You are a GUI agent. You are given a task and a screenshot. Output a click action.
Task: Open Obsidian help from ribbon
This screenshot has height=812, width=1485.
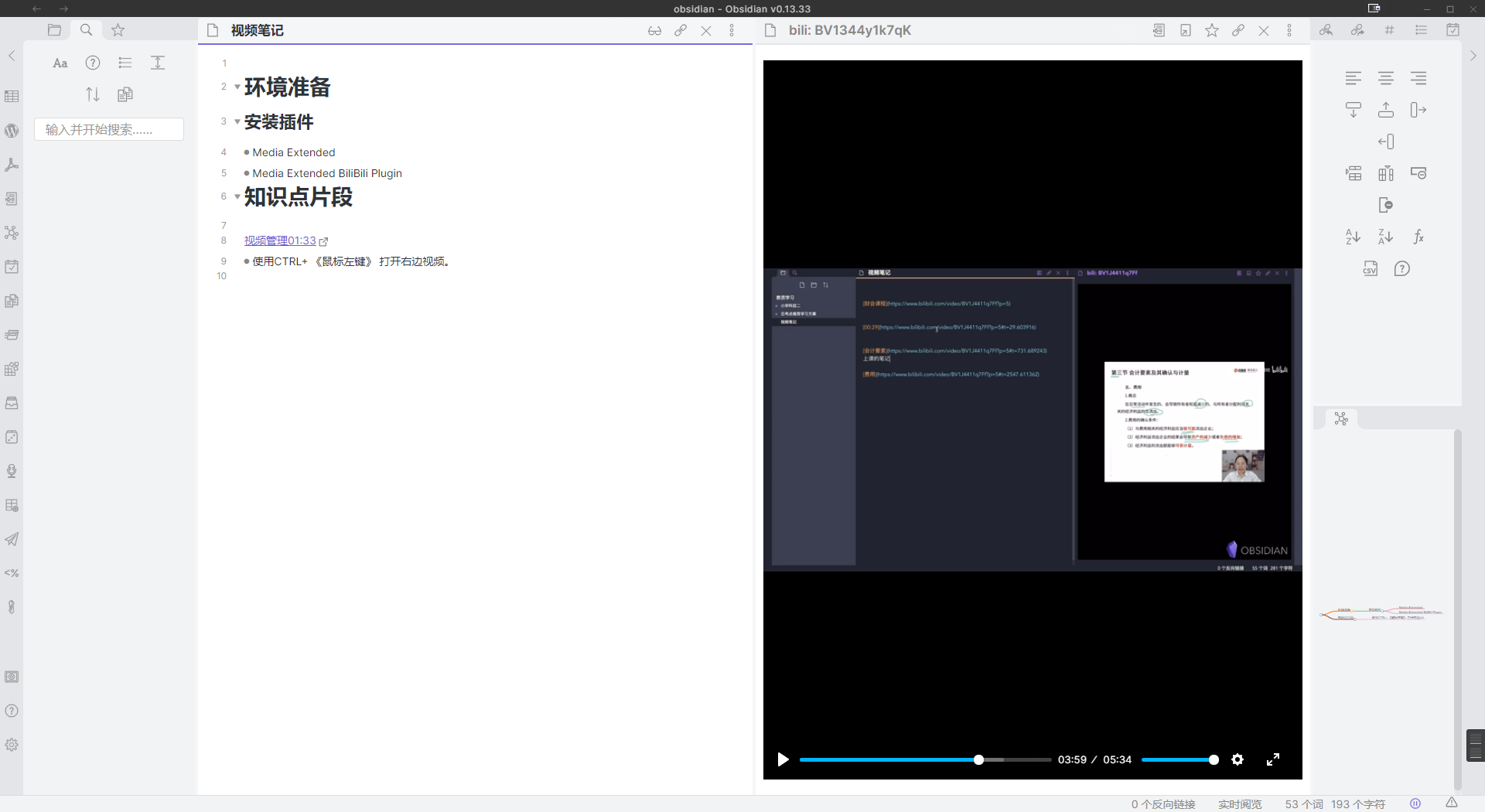coord(12,711)
